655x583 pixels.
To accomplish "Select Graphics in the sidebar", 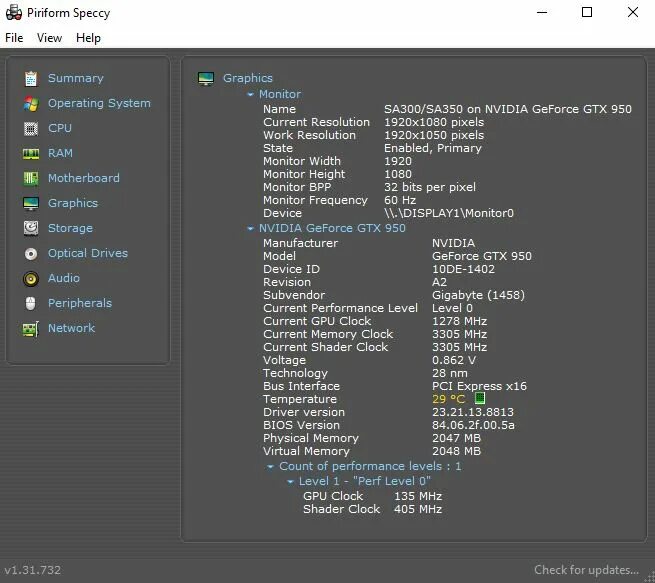I will pyautogui.click(x=73, y=203).
